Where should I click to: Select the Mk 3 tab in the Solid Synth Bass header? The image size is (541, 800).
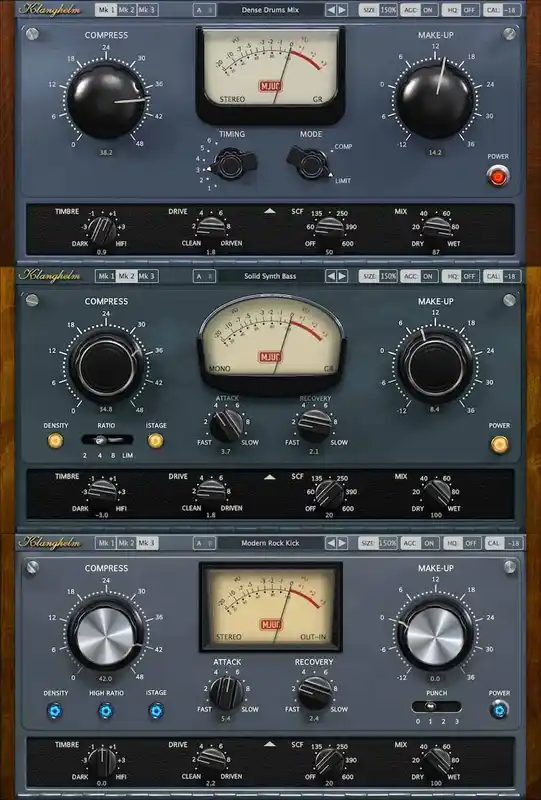tap(147, 276)
